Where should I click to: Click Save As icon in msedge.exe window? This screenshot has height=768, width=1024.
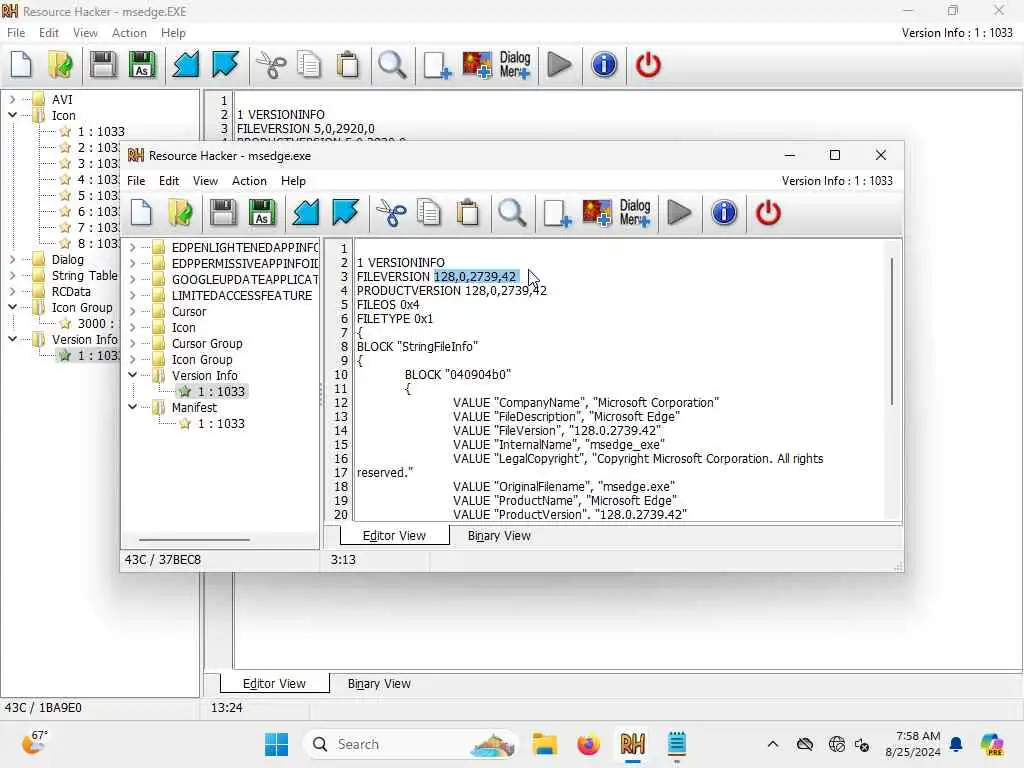tap(262, 213)
